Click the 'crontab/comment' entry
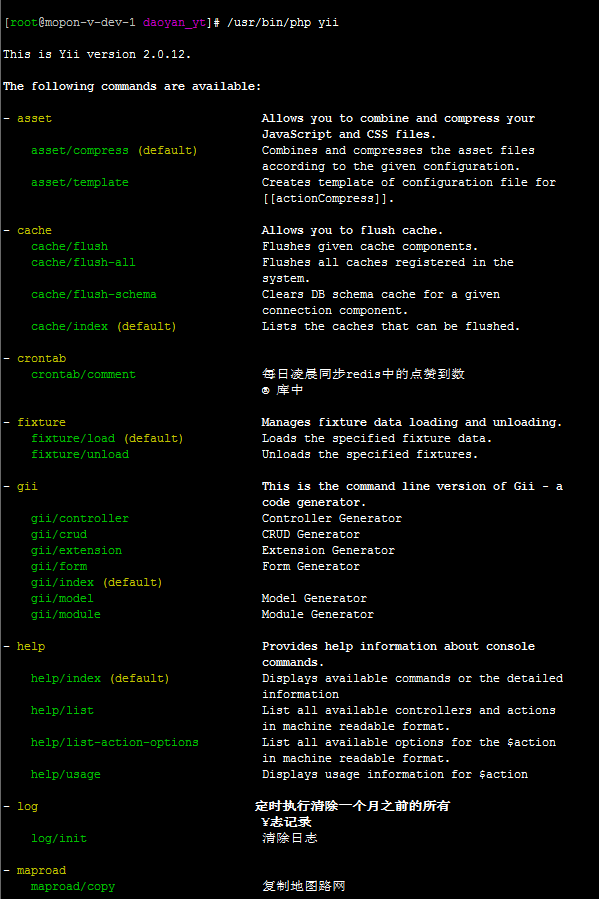This screenshot has height=899, width=599. coord(83,374)
